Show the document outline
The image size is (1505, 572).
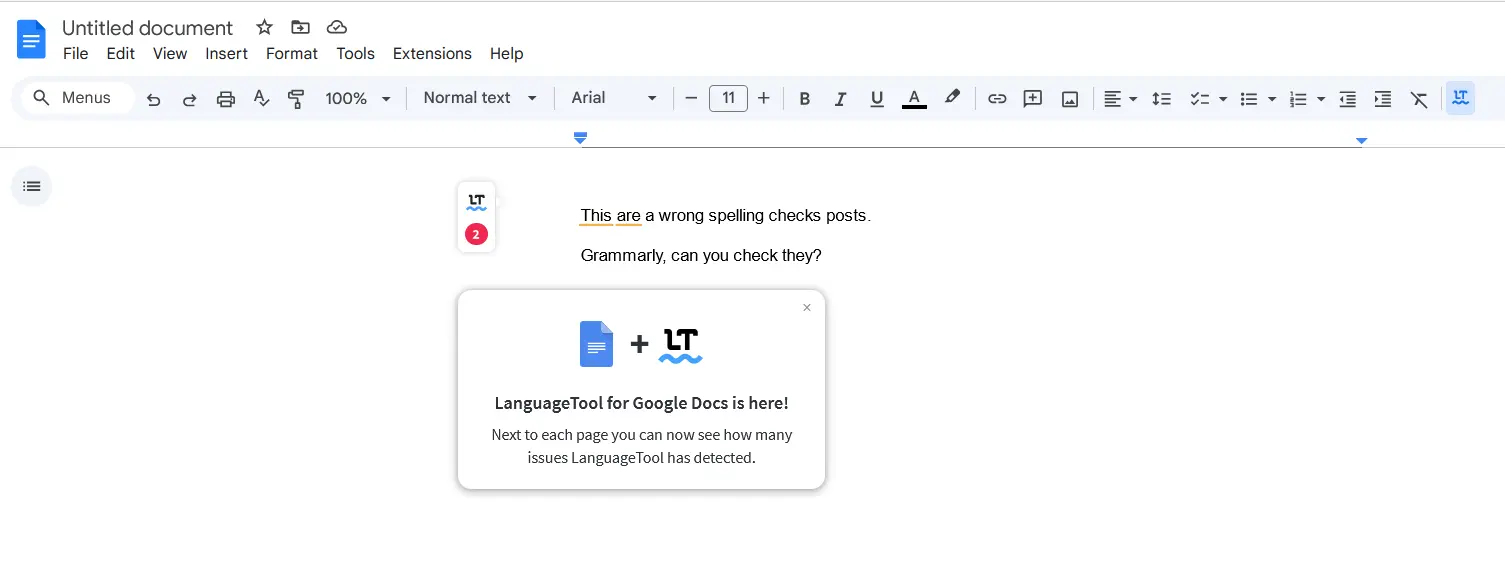click(31, 186)
